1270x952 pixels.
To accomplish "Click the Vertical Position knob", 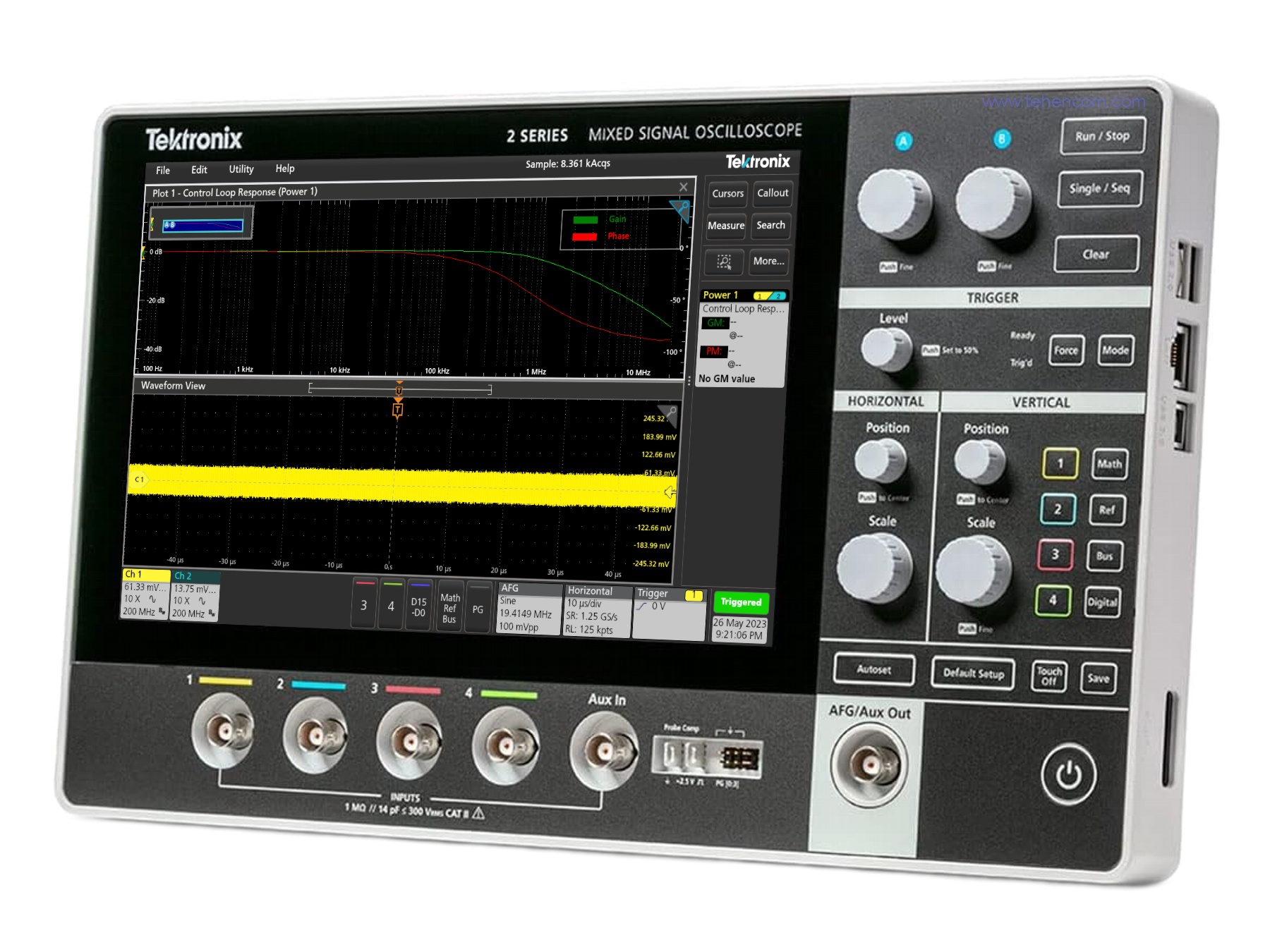I will click(x=979, y=463).
